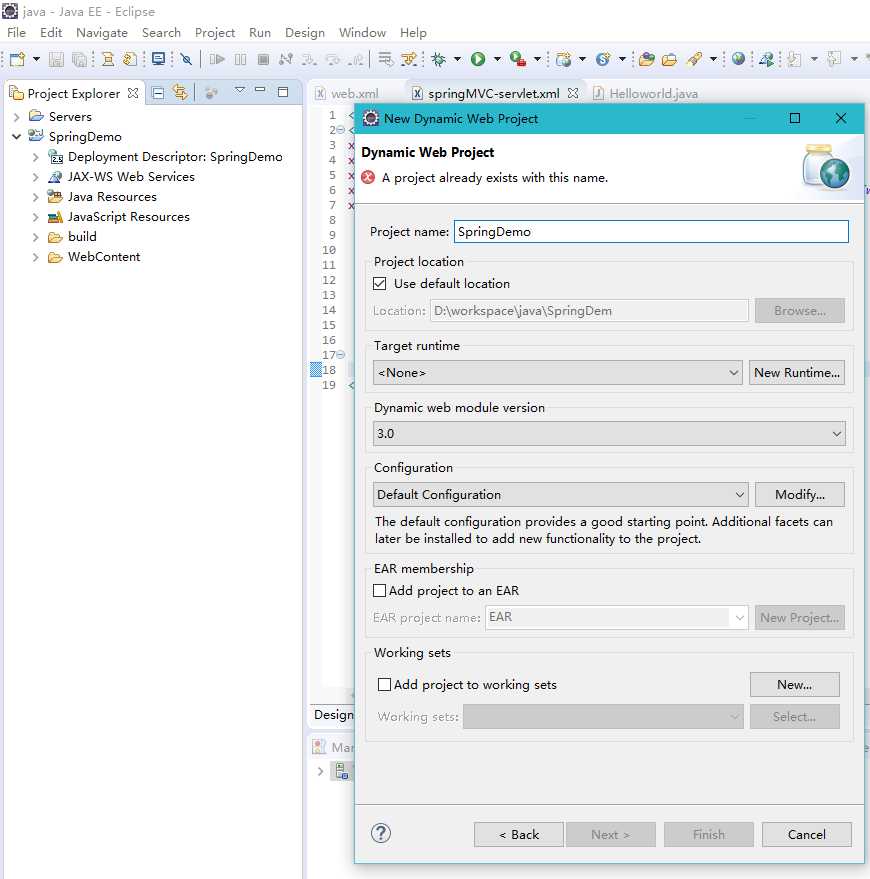Viewport: 870px width, 879px height.
Task: Click the help question mark icon
Action: coord(381,833)
